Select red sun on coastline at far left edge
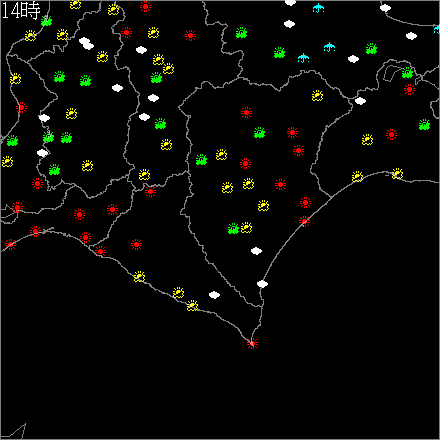Image resolution: width=440 pixels, height=440 pixels. pyautogui.click(x=10, y=244)
